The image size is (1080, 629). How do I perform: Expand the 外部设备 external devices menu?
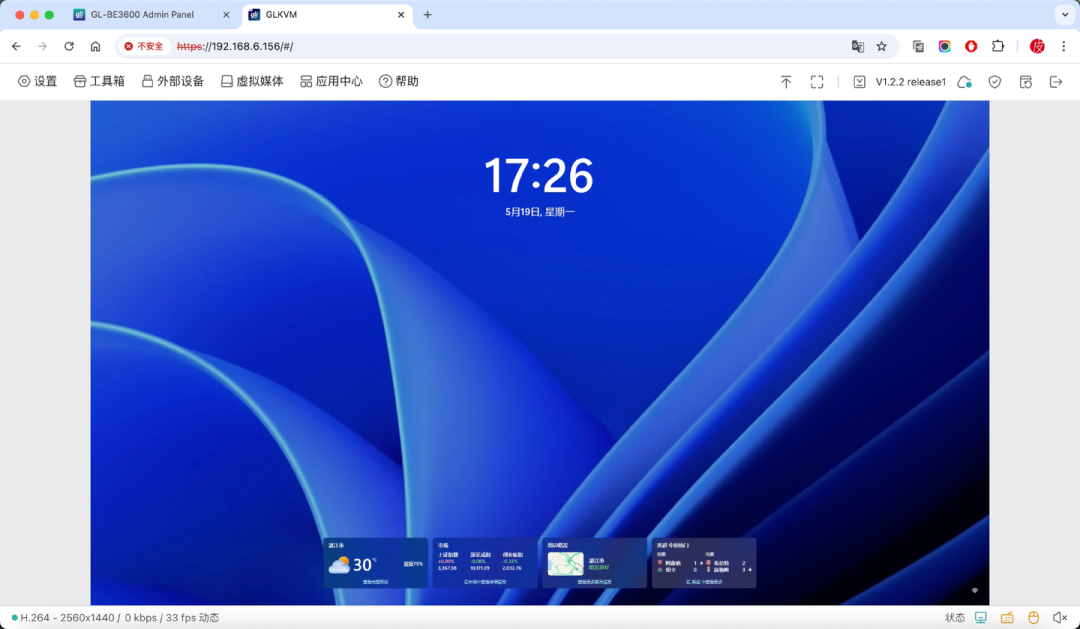click(172, 82)
